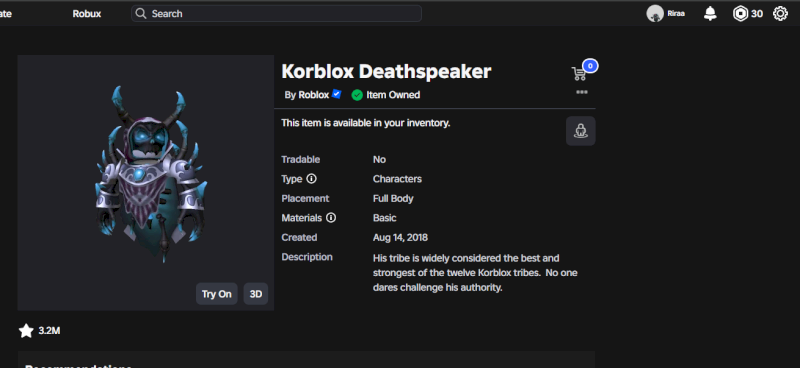Click the Try On button
The height and width of the screenshot is (368, 800).
click(216, 294)
